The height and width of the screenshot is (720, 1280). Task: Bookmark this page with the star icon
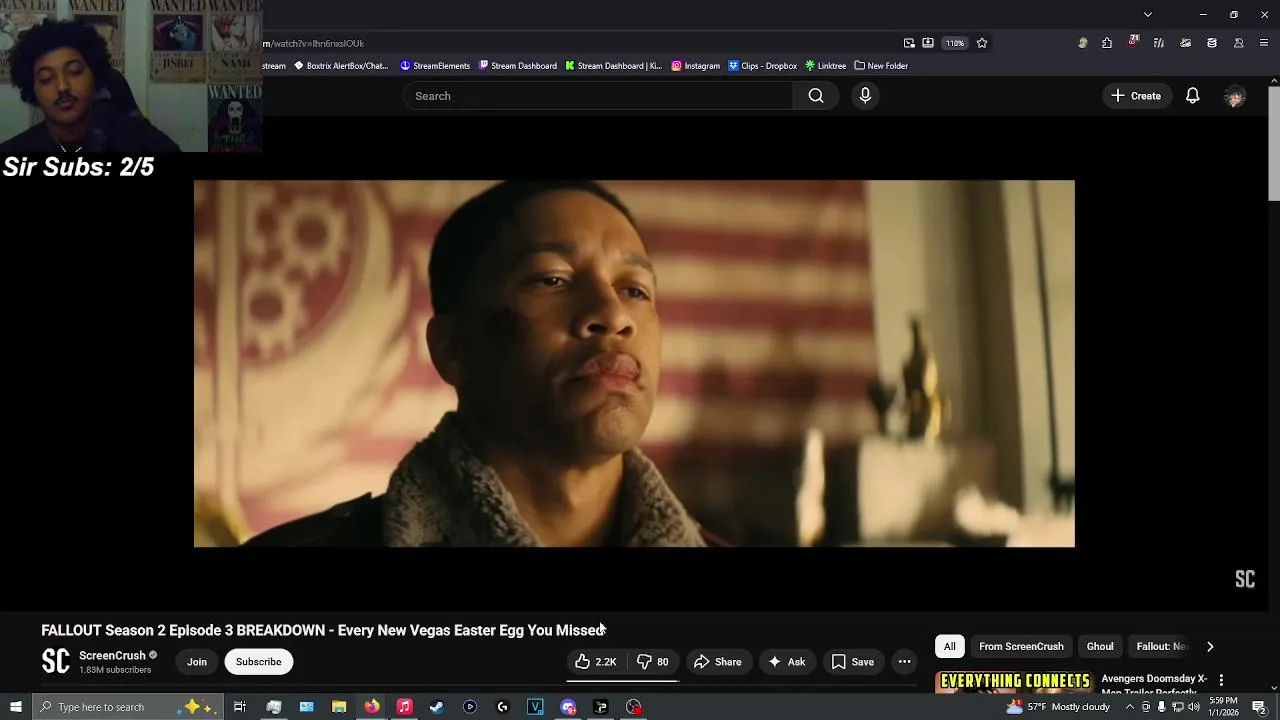pyautogui.click(x=982, y=43)
